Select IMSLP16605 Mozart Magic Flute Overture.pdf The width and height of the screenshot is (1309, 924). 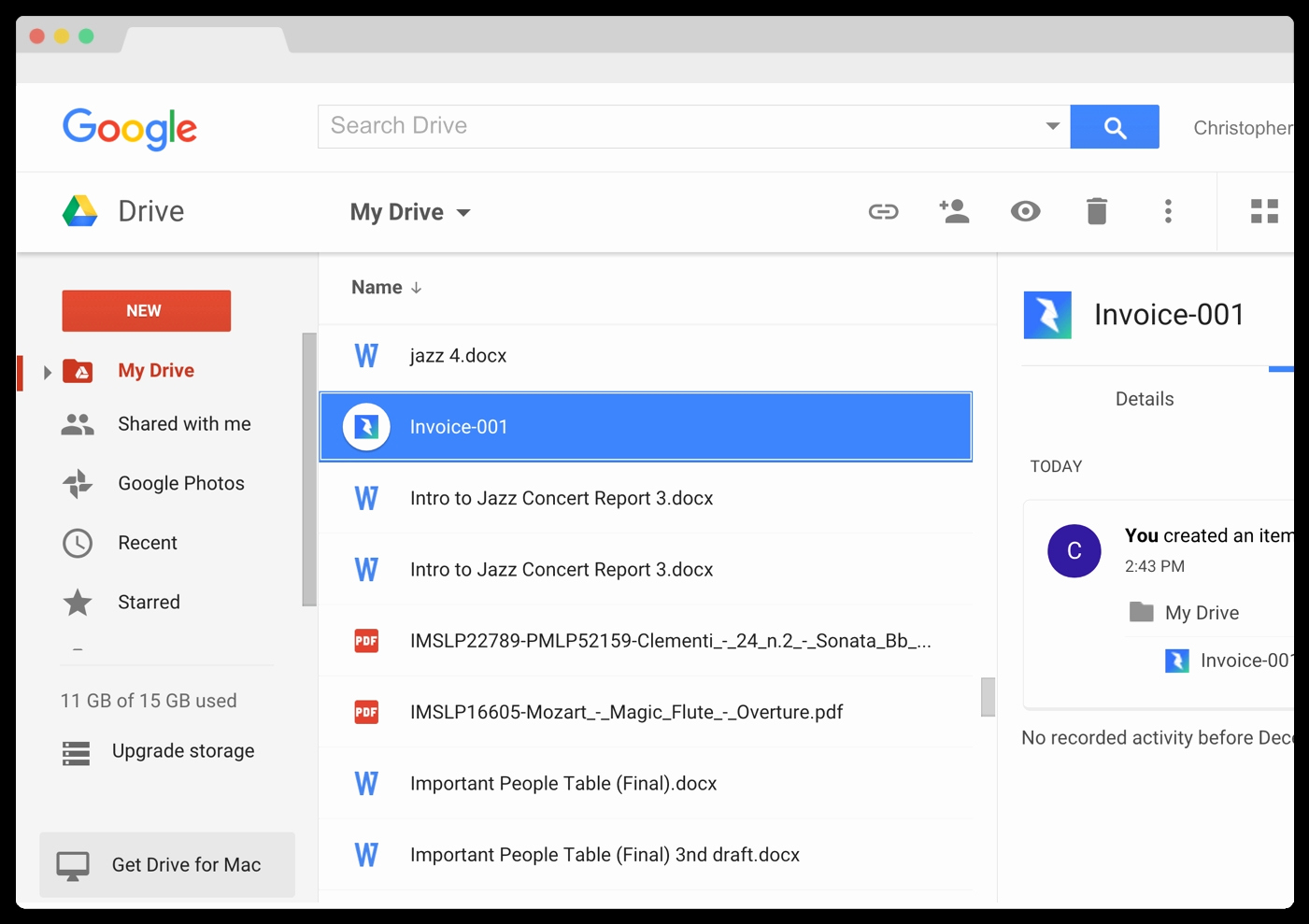click(x=646, y=712)
